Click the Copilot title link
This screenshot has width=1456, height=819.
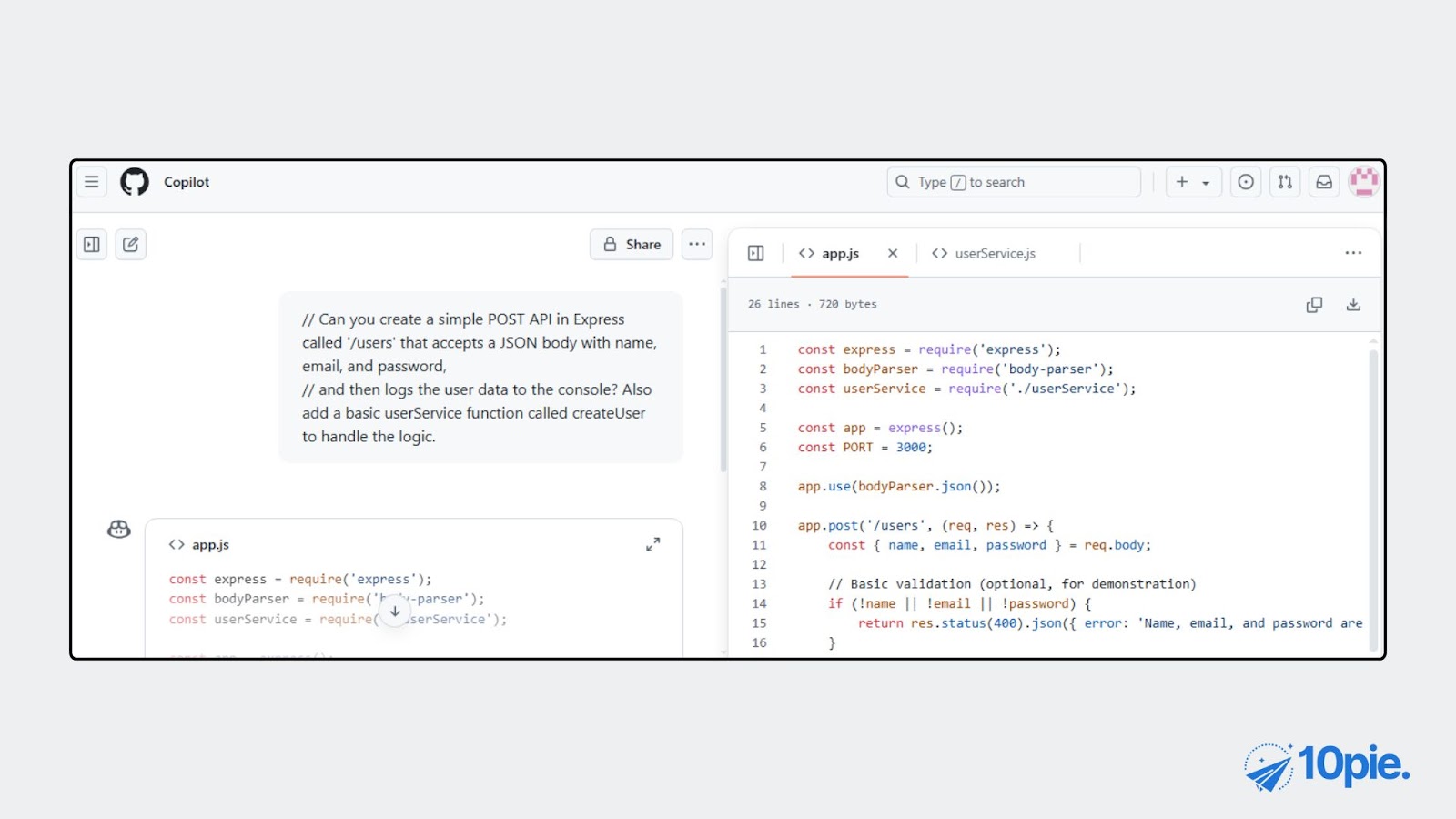pyautogui.click(x=187, y=182)
